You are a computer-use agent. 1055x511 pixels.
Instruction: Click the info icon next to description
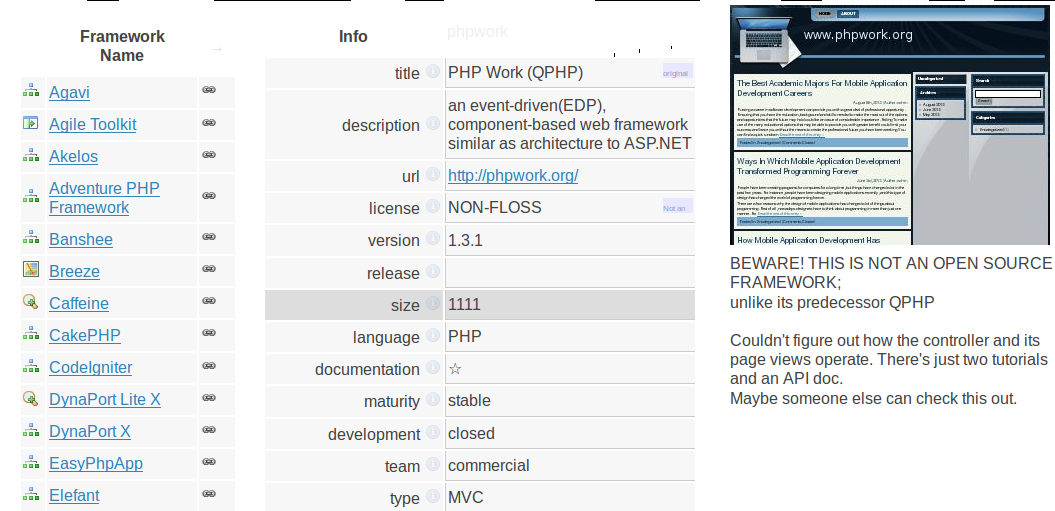pyautogui.click(x=433, y=123)
